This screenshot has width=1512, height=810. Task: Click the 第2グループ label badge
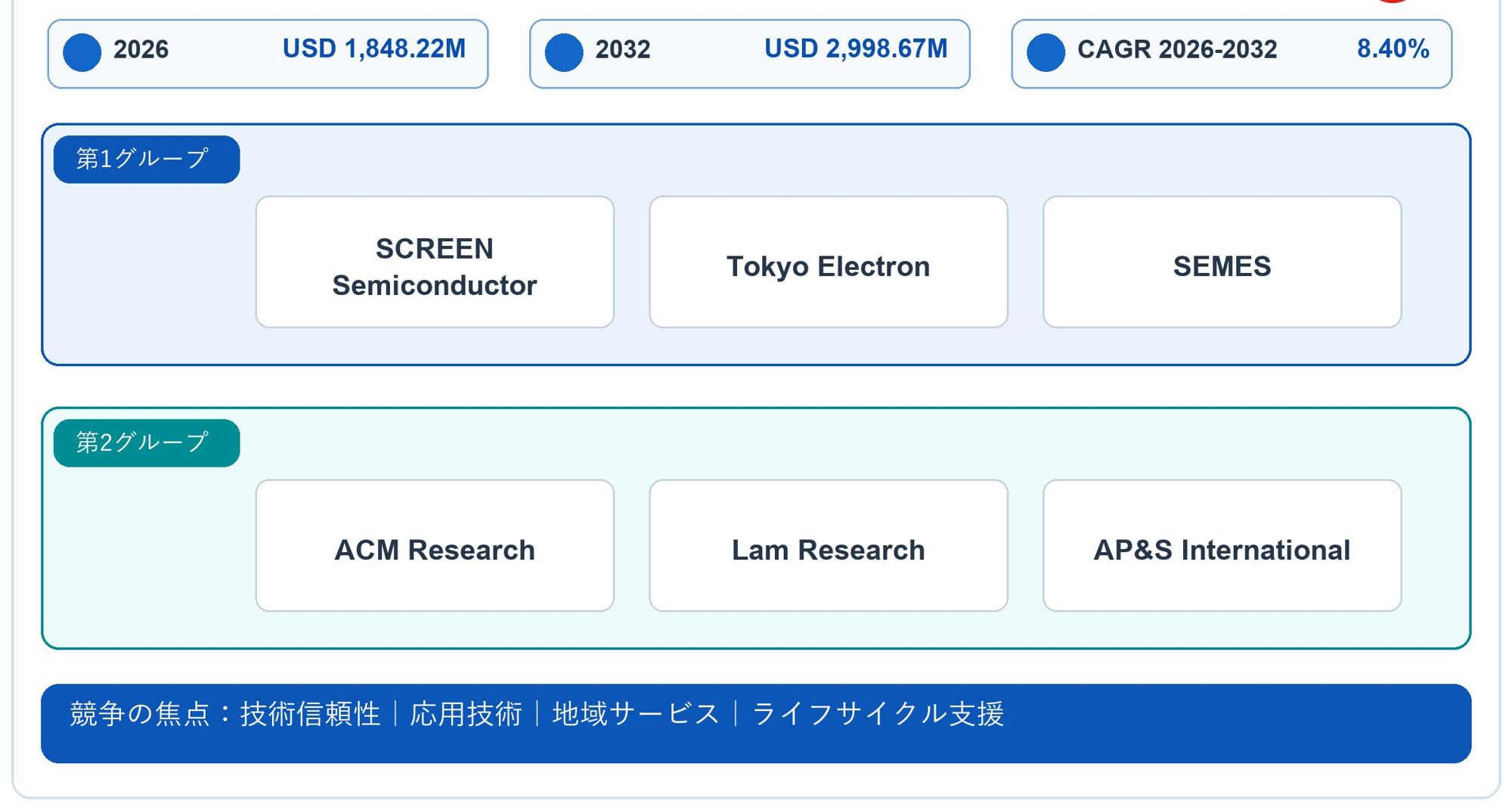point(147,442)
